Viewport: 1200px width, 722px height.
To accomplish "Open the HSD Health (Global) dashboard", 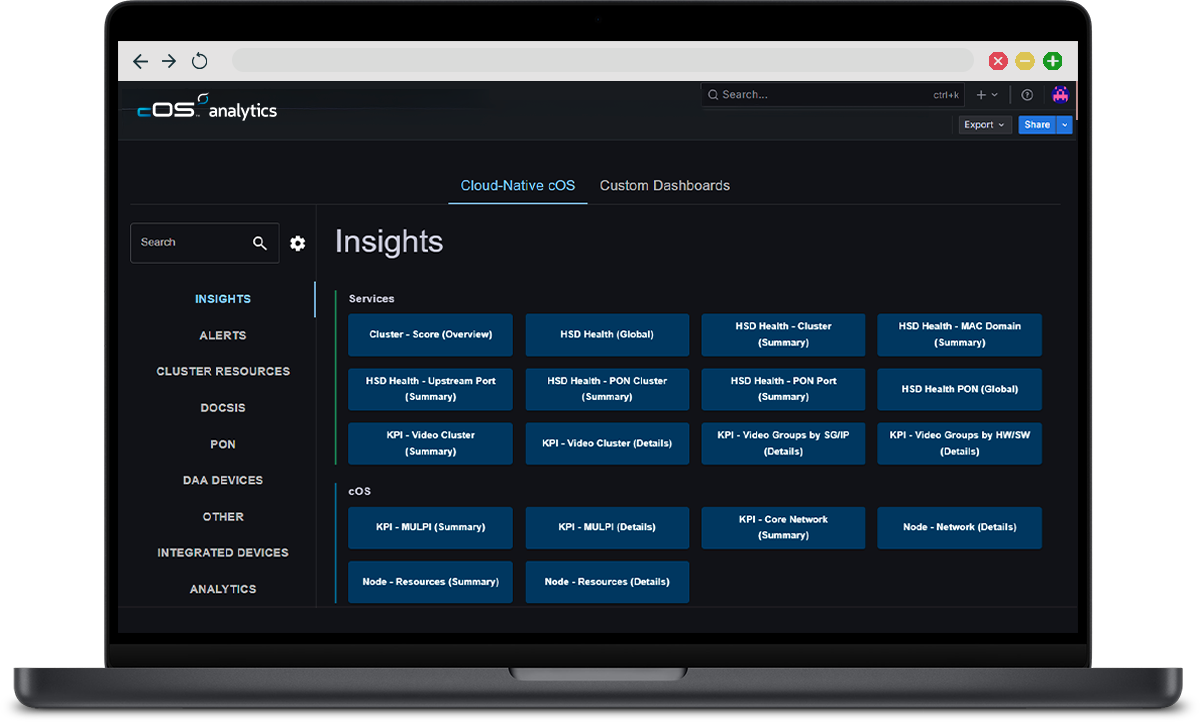I will pos(607,335).
